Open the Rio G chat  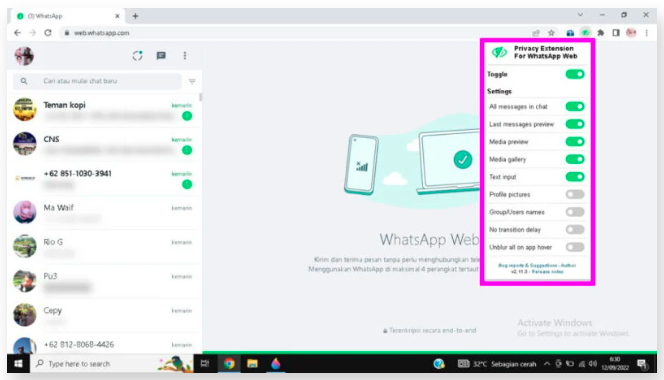(104, 247)
